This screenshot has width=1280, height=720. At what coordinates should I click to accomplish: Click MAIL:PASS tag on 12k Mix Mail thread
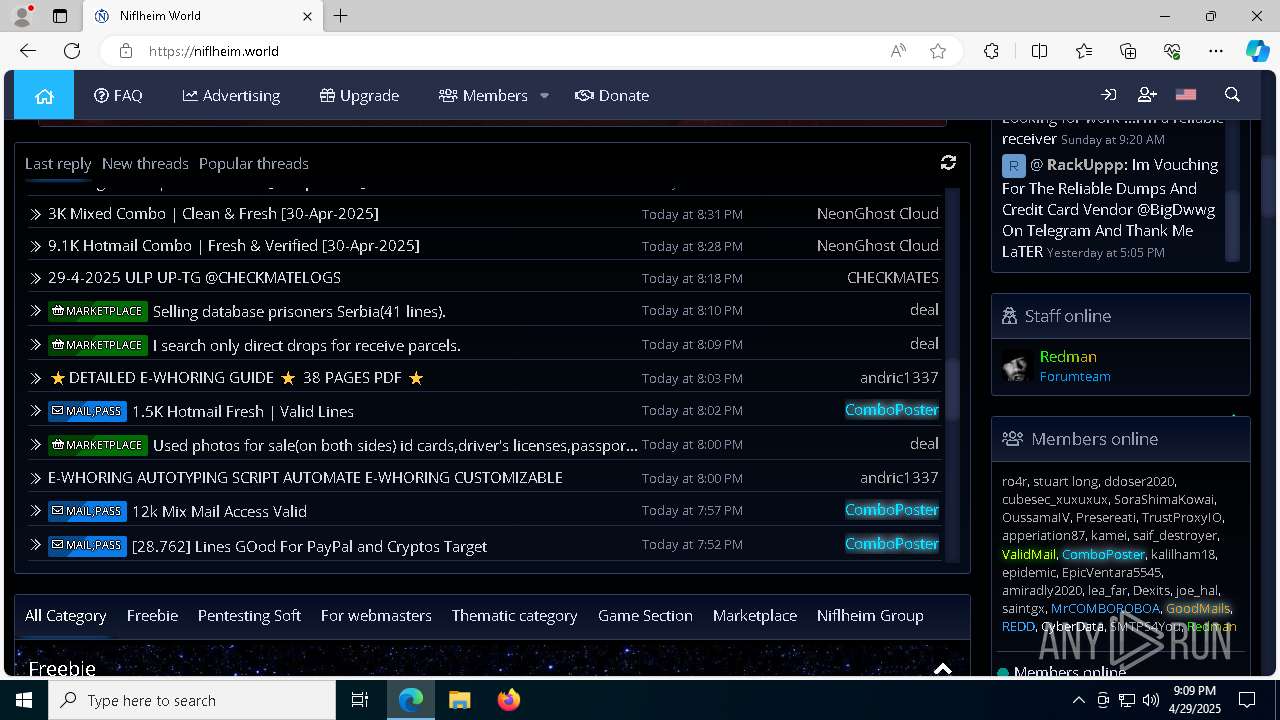[x=87, y=511]
